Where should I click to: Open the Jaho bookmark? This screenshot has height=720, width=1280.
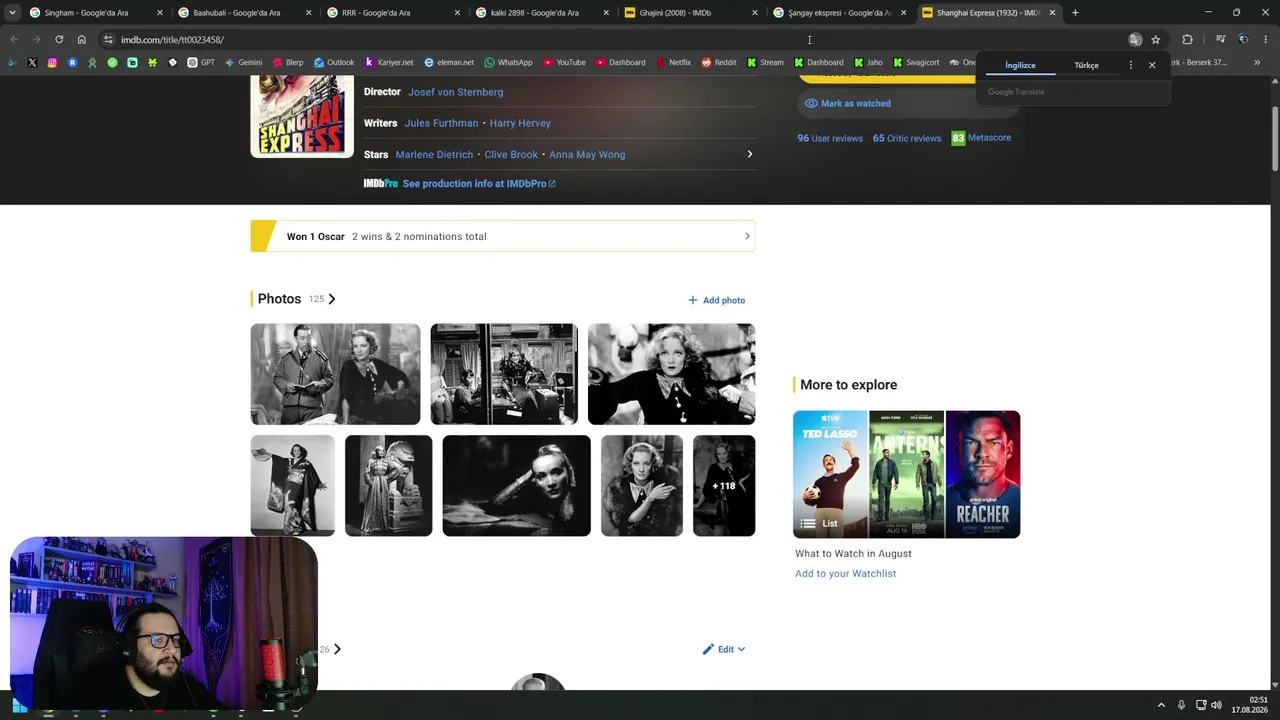click(868, 62)
